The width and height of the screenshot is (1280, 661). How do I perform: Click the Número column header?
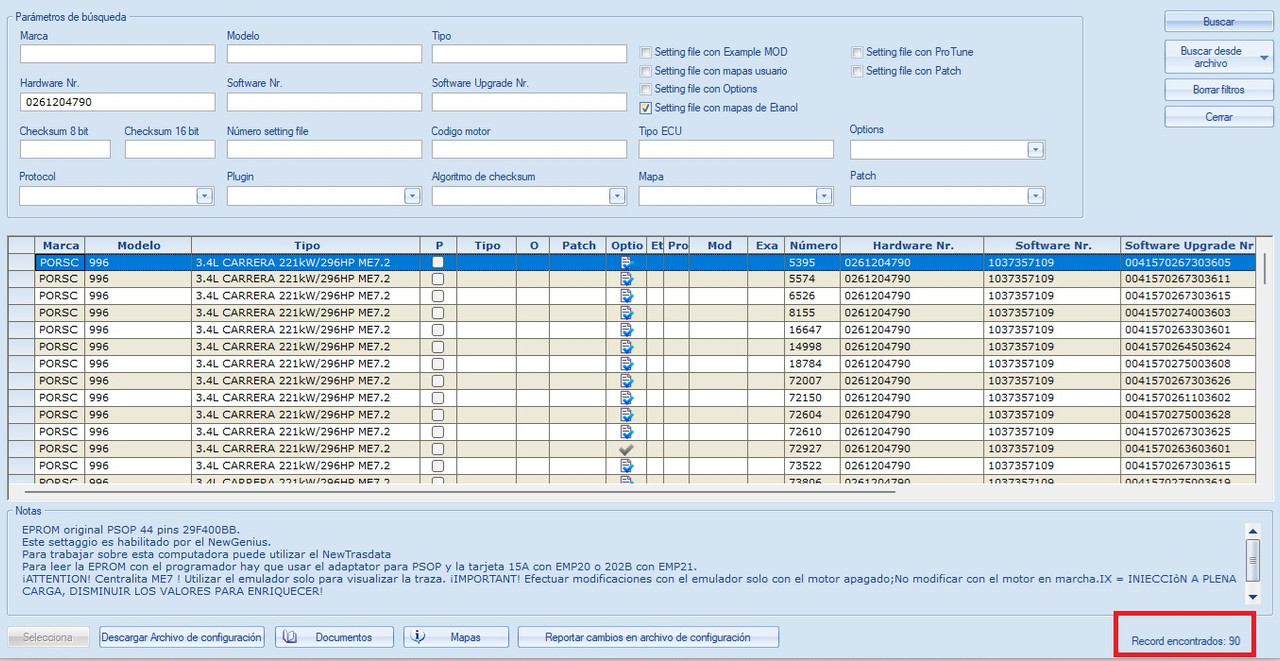812,245
